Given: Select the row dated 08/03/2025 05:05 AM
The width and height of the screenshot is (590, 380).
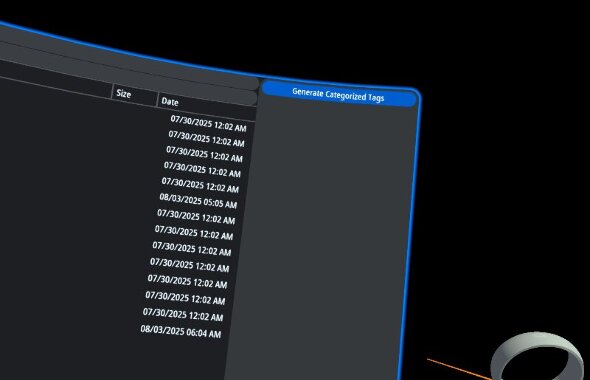Looking at the screenshot, I should pos(198,201).
